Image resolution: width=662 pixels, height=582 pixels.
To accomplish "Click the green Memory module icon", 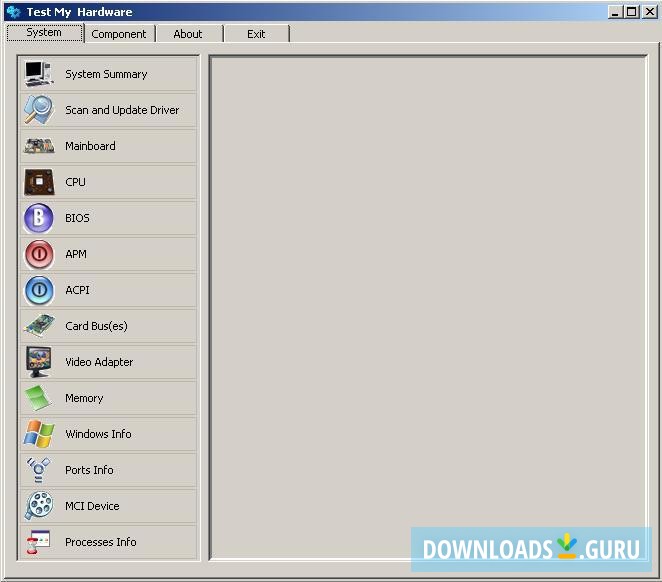I will (x=38, y=398).
